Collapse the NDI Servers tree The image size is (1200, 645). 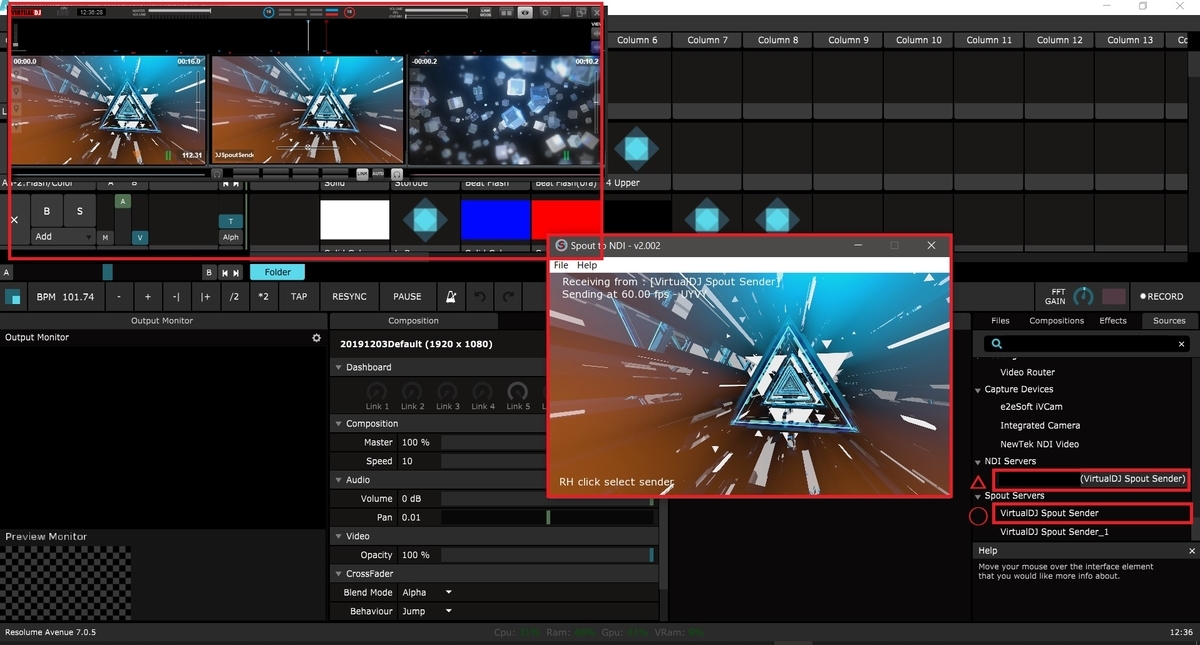pyautogui.click(x=978, y=462)
